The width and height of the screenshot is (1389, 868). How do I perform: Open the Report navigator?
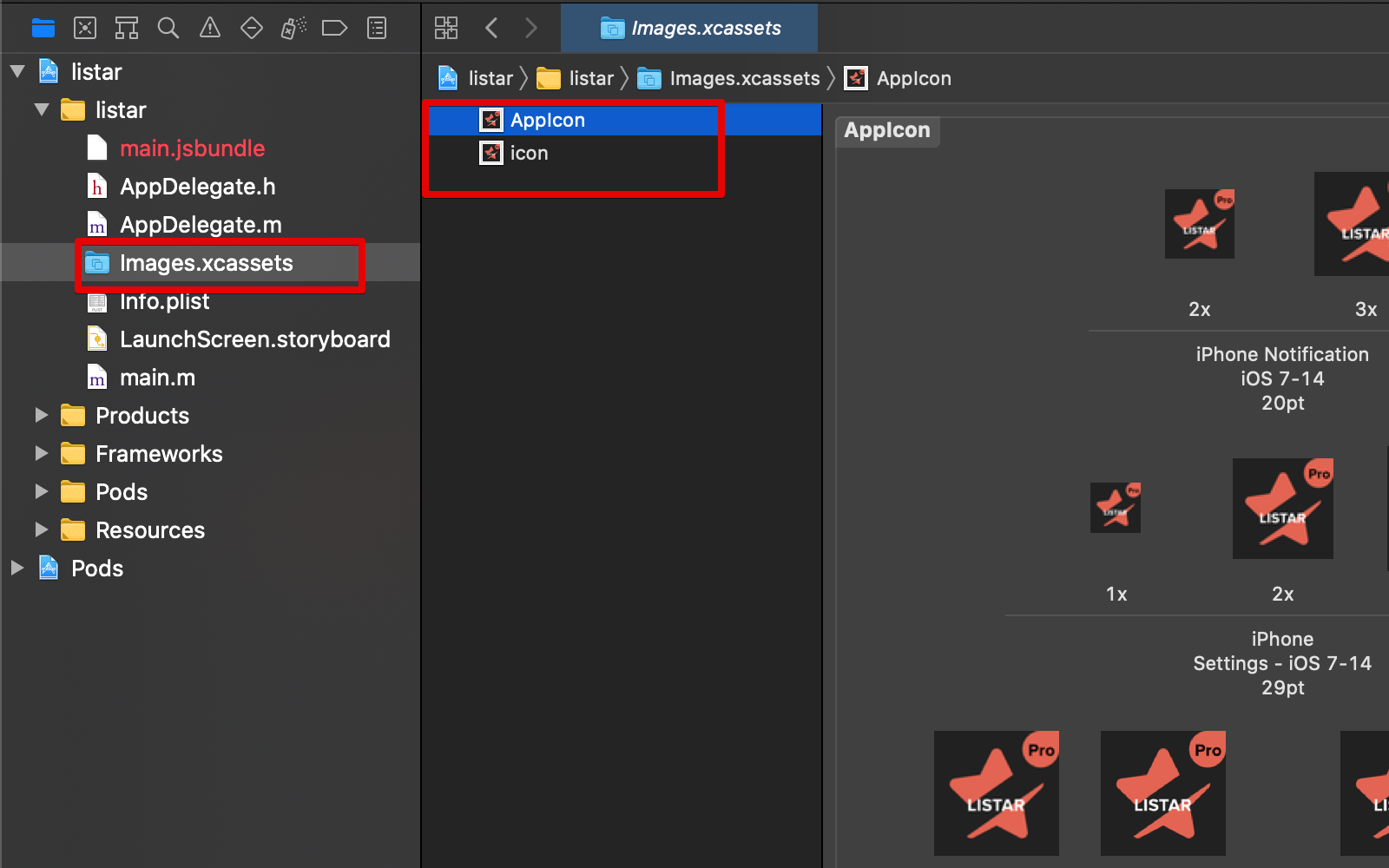[377, 29]
